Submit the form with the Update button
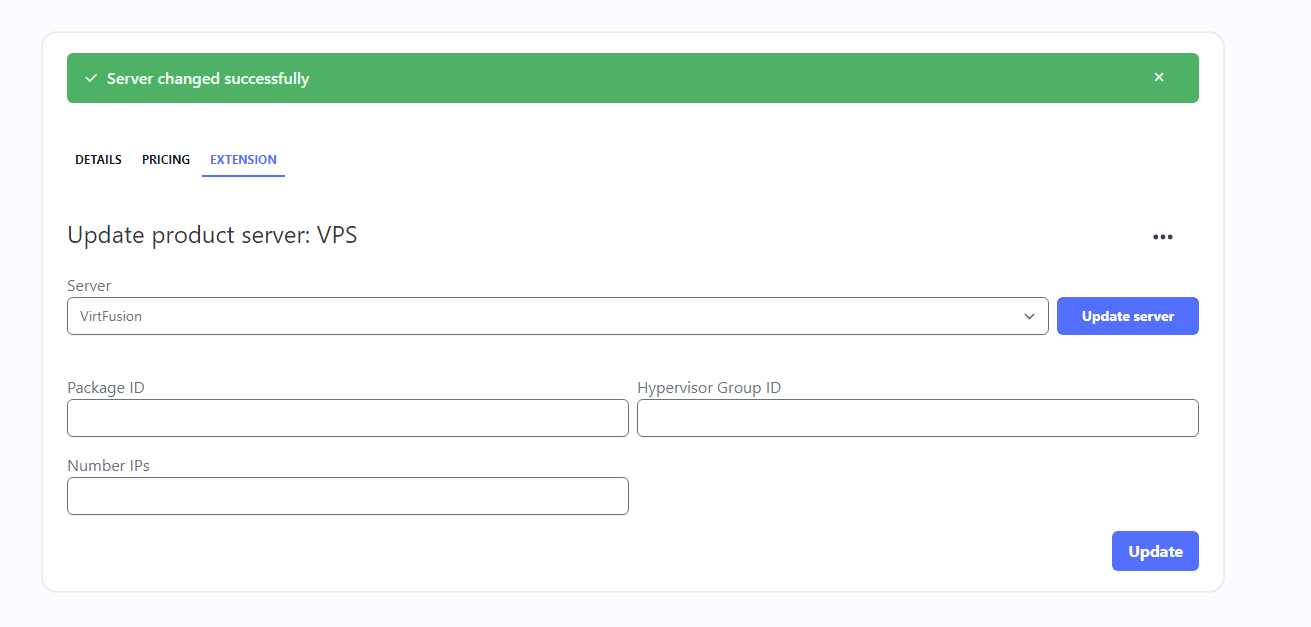Screen dimensions: 1311x627 click(1155, 551)
